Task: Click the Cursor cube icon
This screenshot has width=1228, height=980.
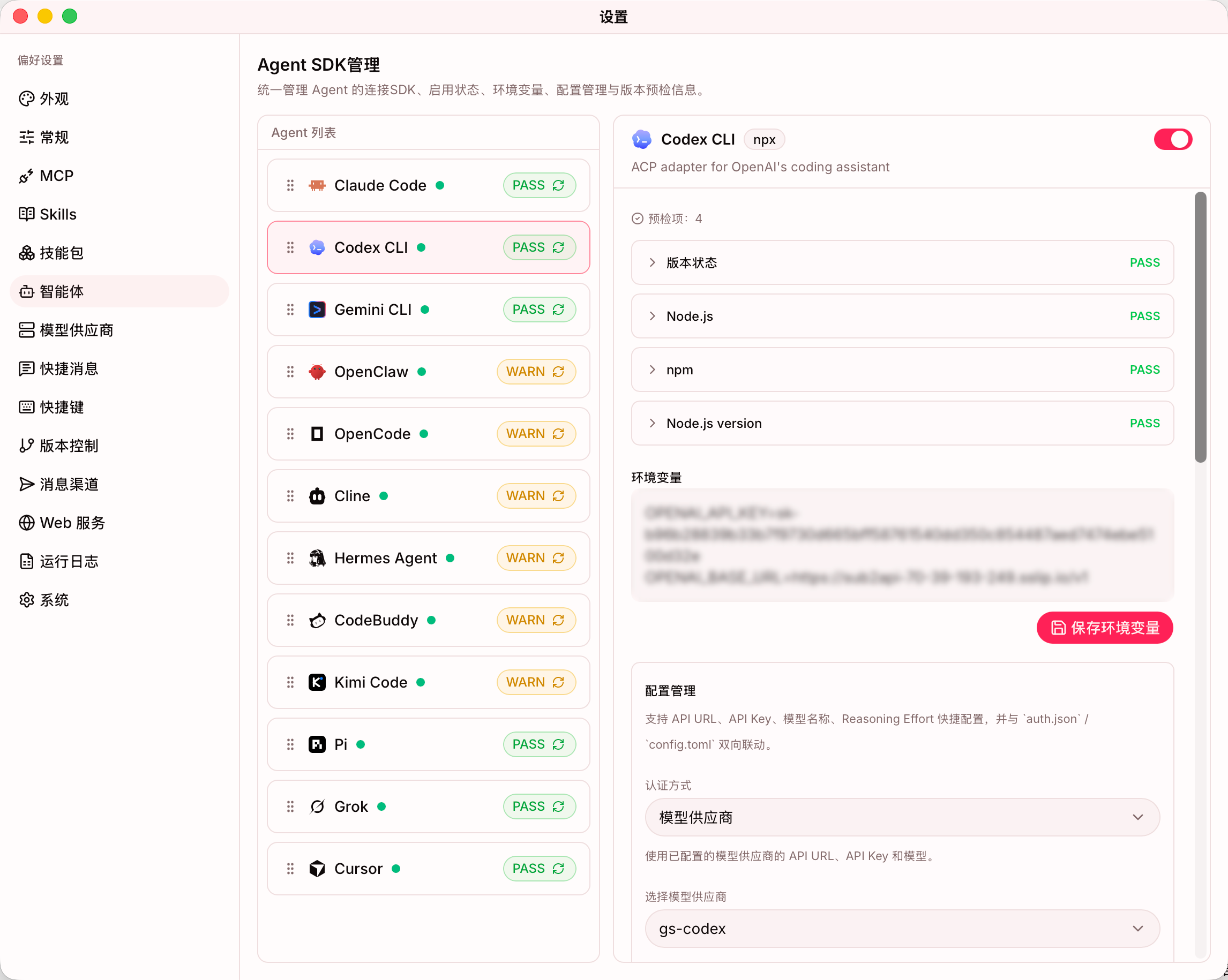Action: pos(317,868)
